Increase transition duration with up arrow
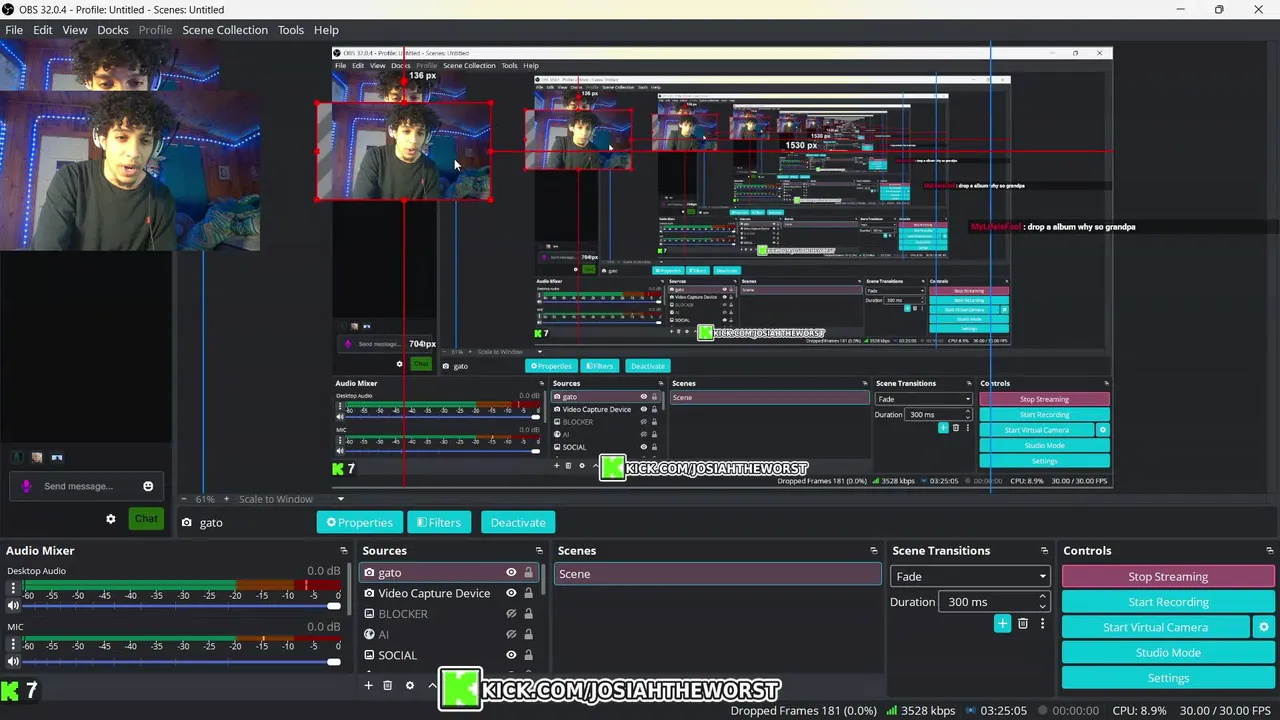 (1042, 597)
